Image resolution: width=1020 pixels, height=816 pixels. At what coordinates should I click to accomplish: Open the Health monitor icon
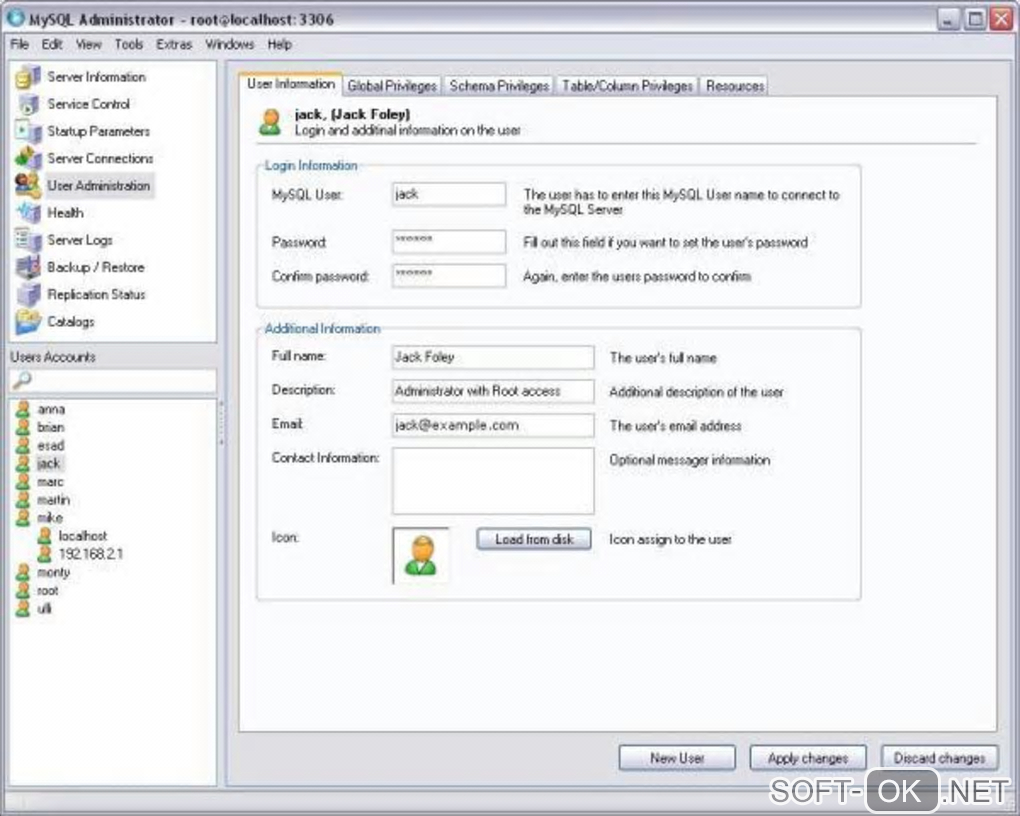(27, 213)
